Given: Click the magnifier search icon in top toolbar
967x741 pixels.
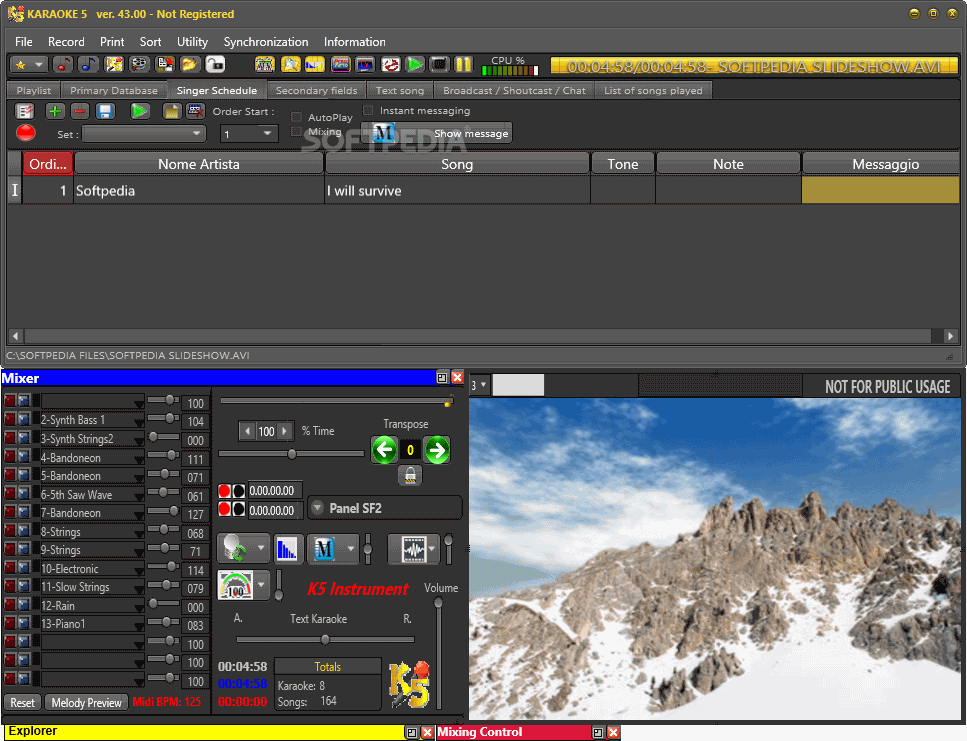Looking at the screenshot, I should pyautogui.click(x=290, y=64).
